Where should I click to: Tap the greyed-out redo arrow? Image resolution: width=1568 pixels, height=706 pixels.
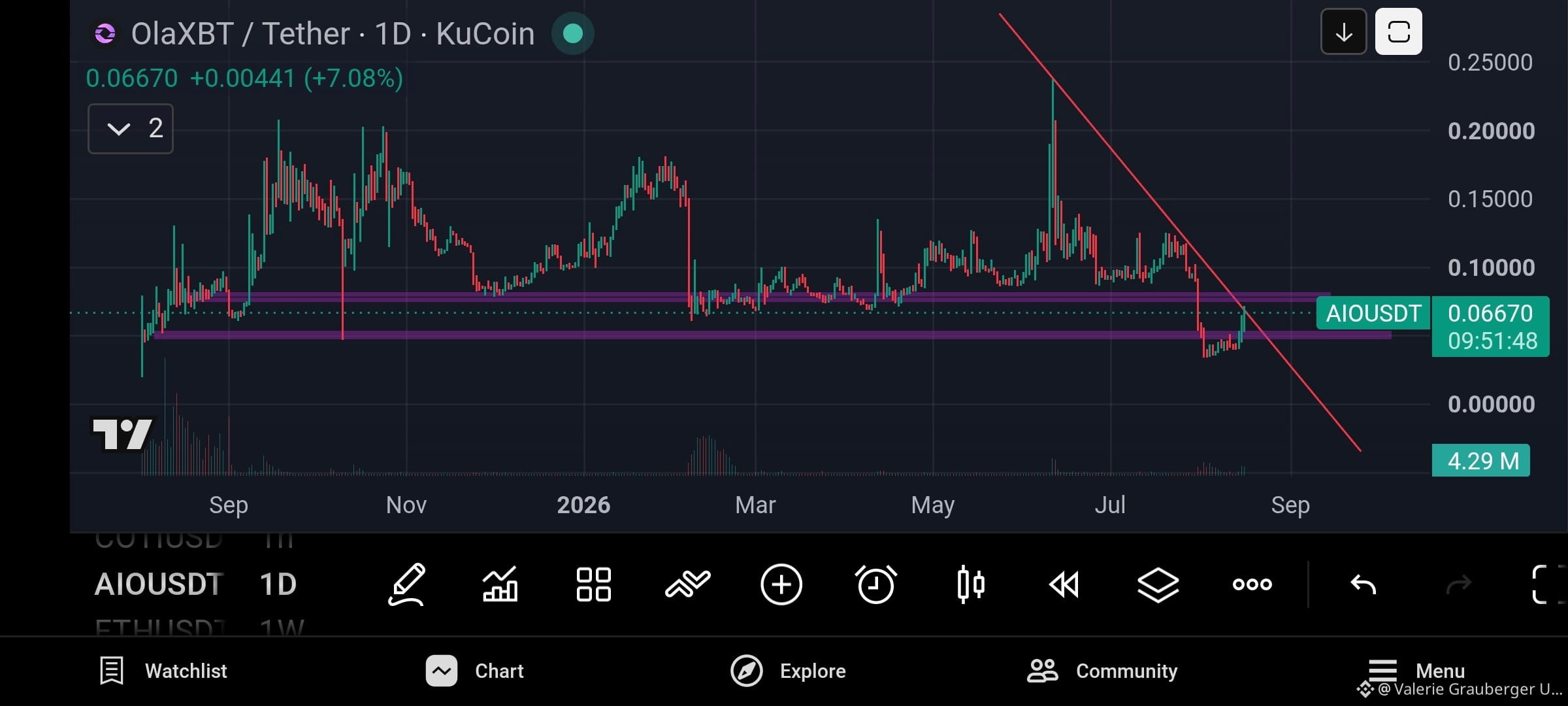[x=1458, y=584]
